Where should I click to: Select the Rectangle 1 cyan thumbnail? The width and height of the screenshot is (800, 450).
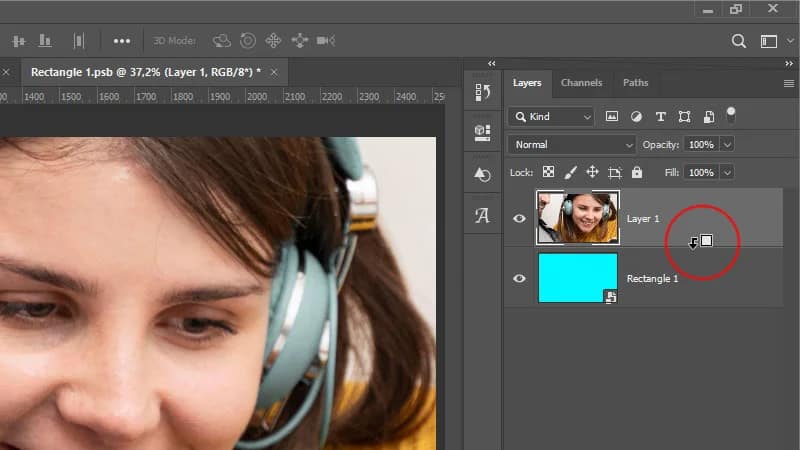(578, 278)
